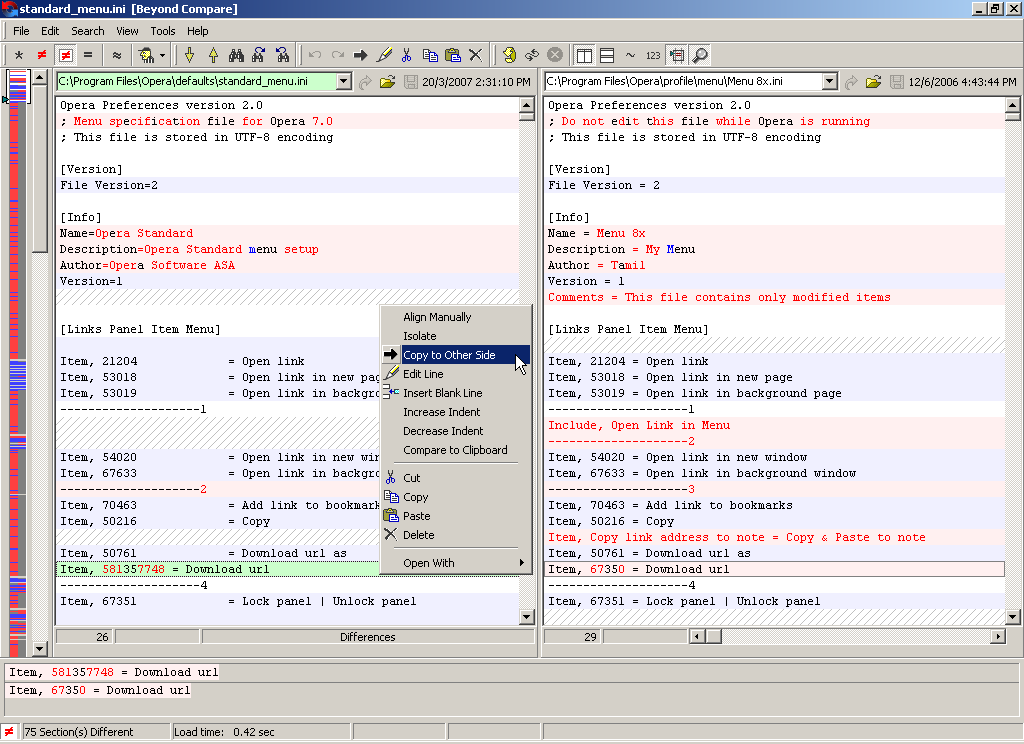The height and width of the screenshot is (744, 1024).
Task: Choose Increase Indent from context menu
Action: [456, 412]
